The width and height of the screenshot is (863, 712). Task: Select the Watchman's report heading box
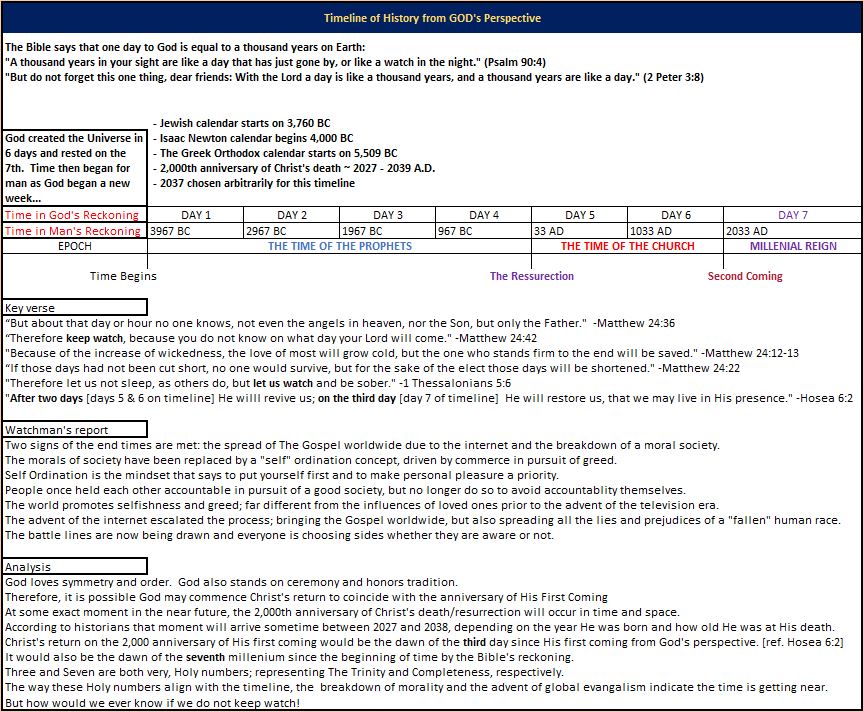point(75,429)
